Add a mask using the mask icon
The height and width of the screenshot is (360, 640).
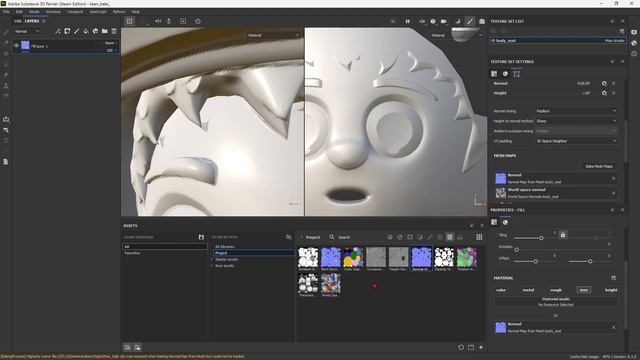67,31
